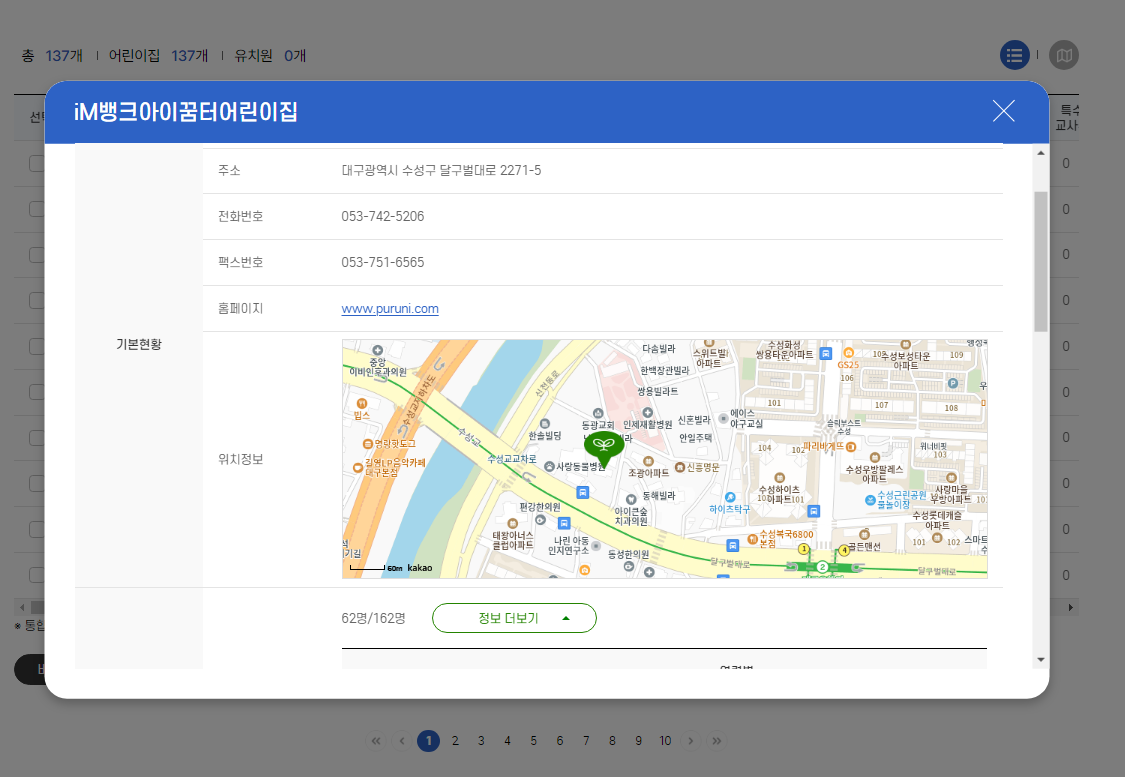1125x777 pixels.
Task: Click yellow subway exit 1 marker
Action: coord(804,549)
